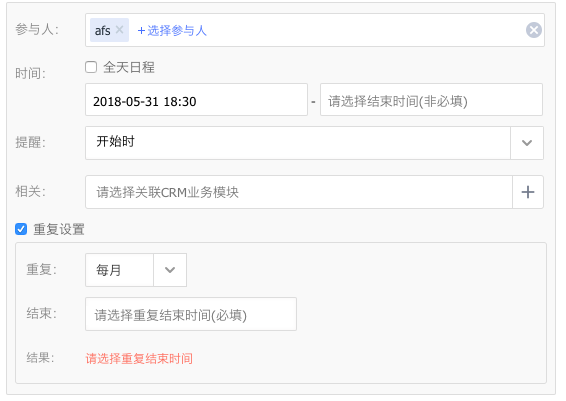Click the 请选择关联CRM业务模块 field
The width and height of the screenshot is (566, 401).
299,192
